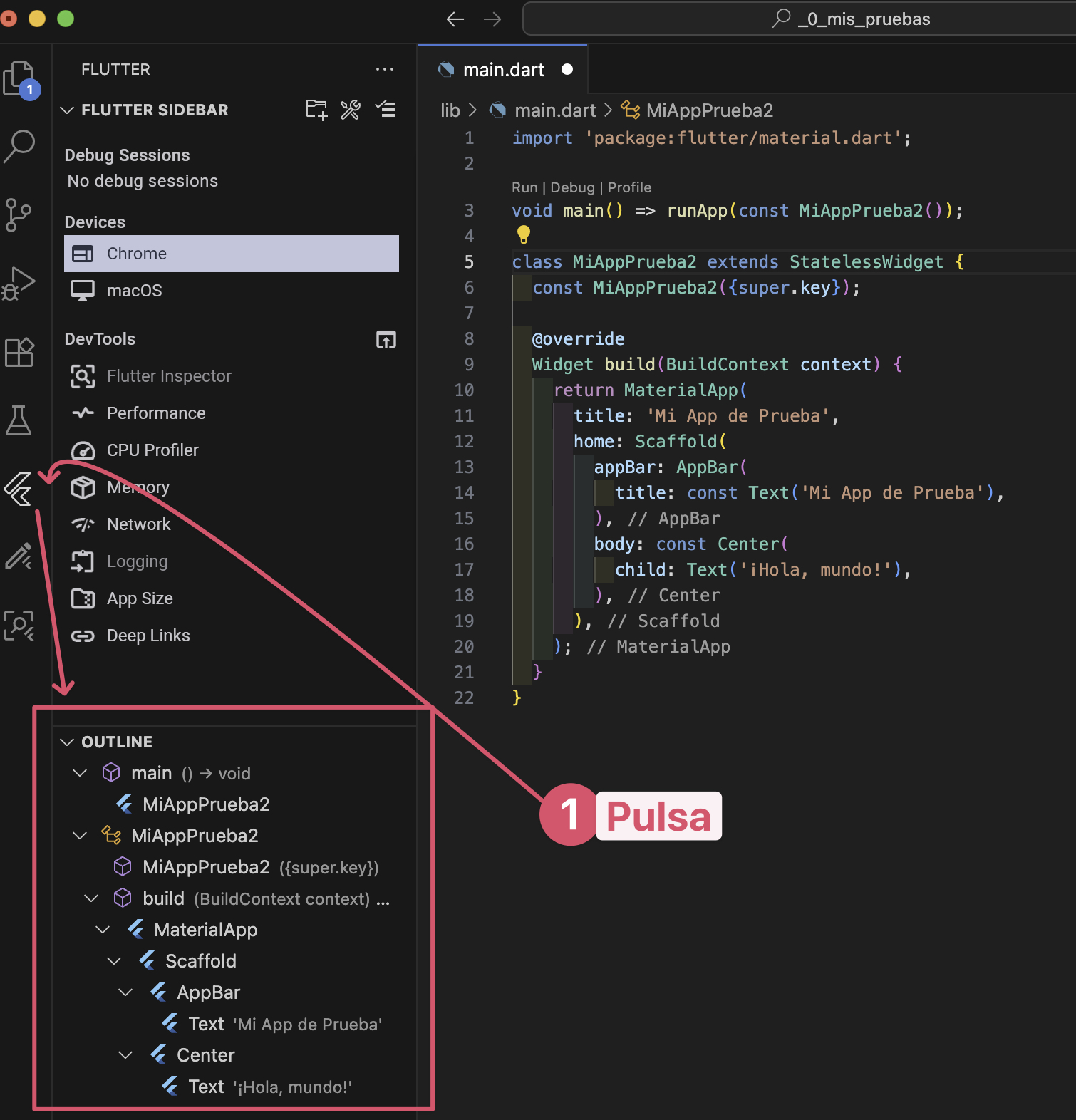Collapse the Outline section
1076x1120 pixels.
point(68,742)
